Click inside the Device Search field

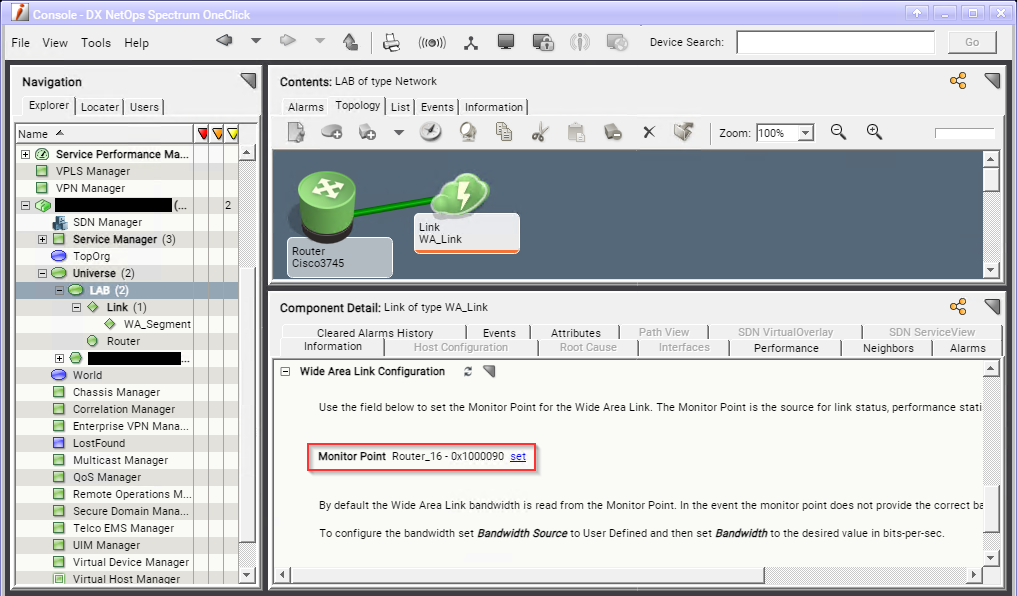[835, 42]
